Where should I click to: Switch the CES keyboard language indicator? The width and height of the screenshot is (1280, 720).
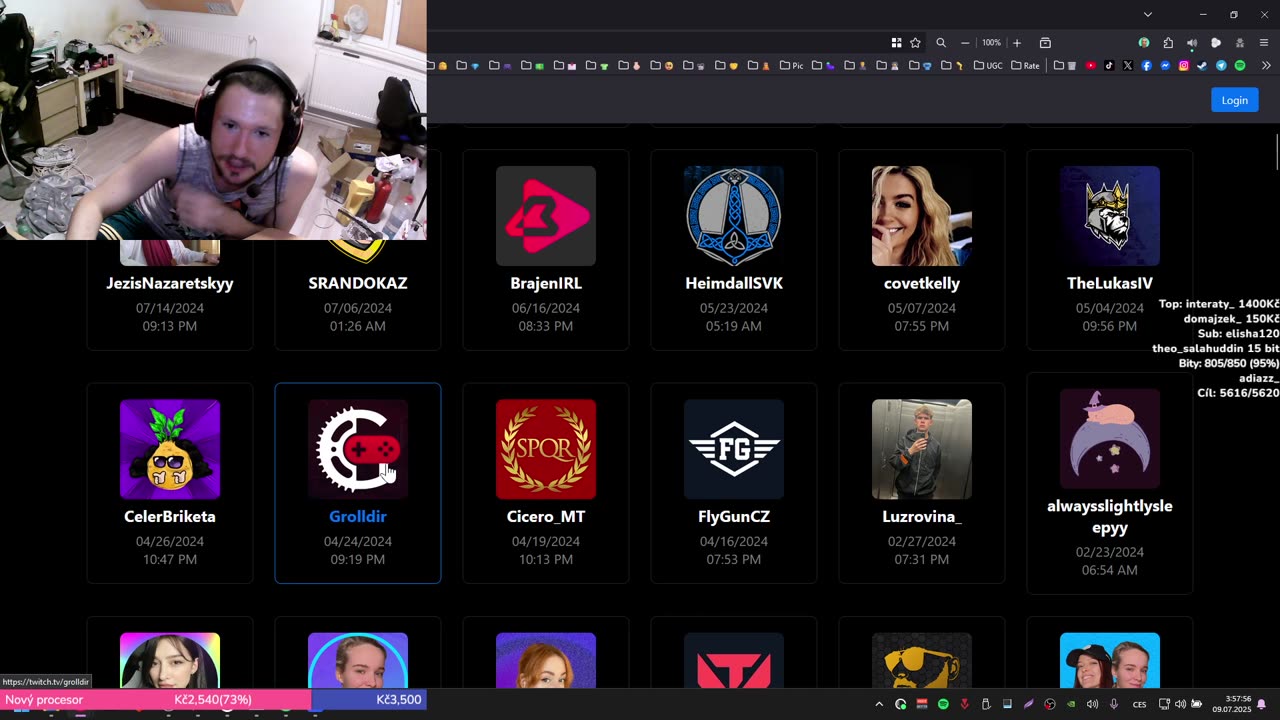pyautogui.click(x=1140, y=704)
